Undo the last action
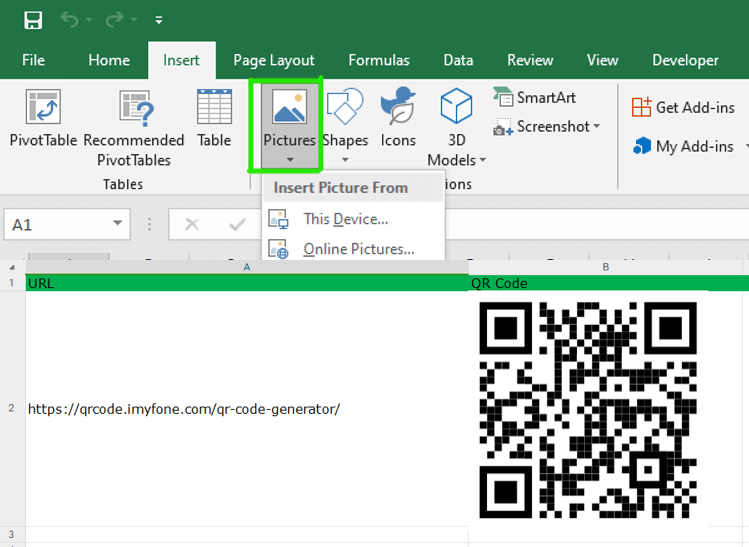This screenshot has width=749, height=547. click(x=70, y=20)
